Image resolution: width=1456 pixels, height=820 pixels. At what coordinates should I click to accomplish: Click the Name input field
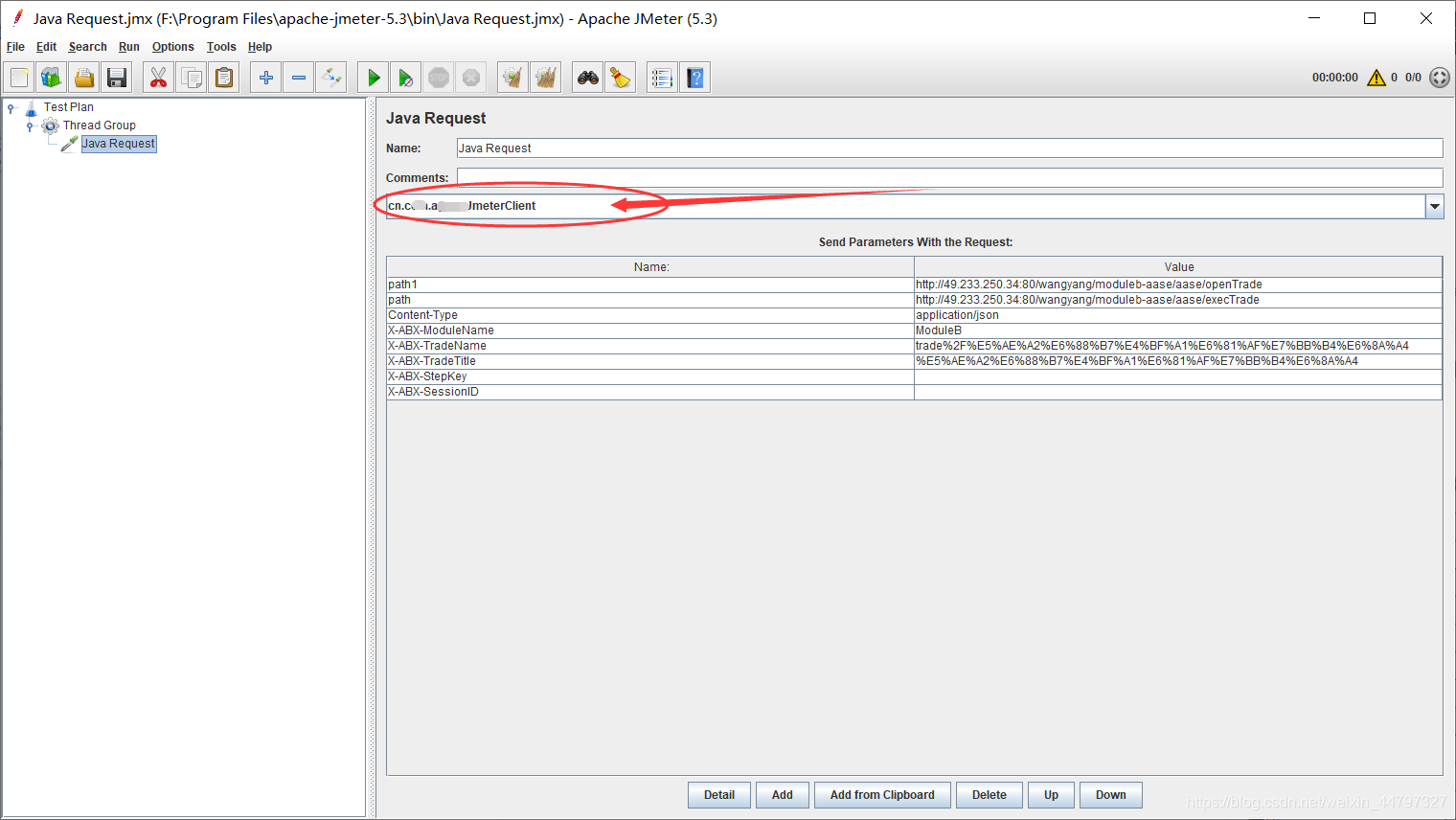[949, 148]
